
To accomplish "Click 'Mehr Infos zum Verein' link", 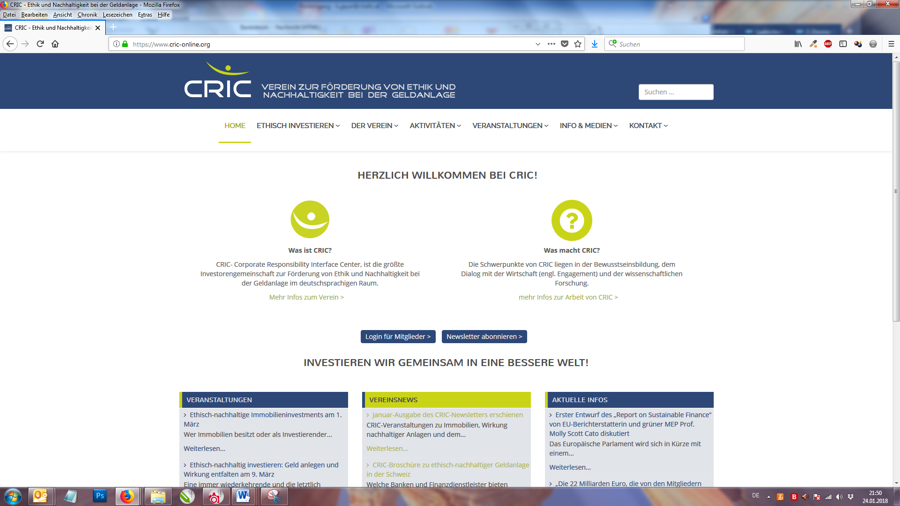I will pyautogui.click(x=307, y=297).
